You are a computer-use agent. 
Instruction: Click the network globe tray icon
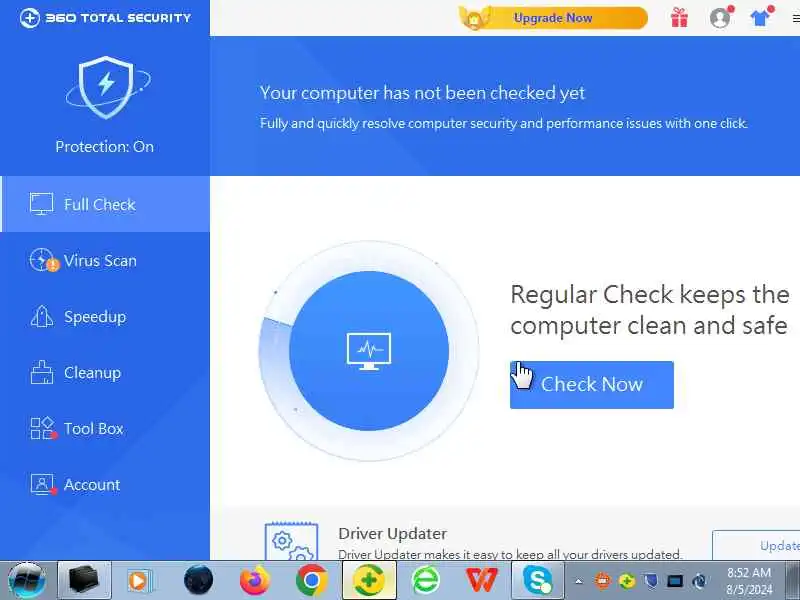point(699,581)
